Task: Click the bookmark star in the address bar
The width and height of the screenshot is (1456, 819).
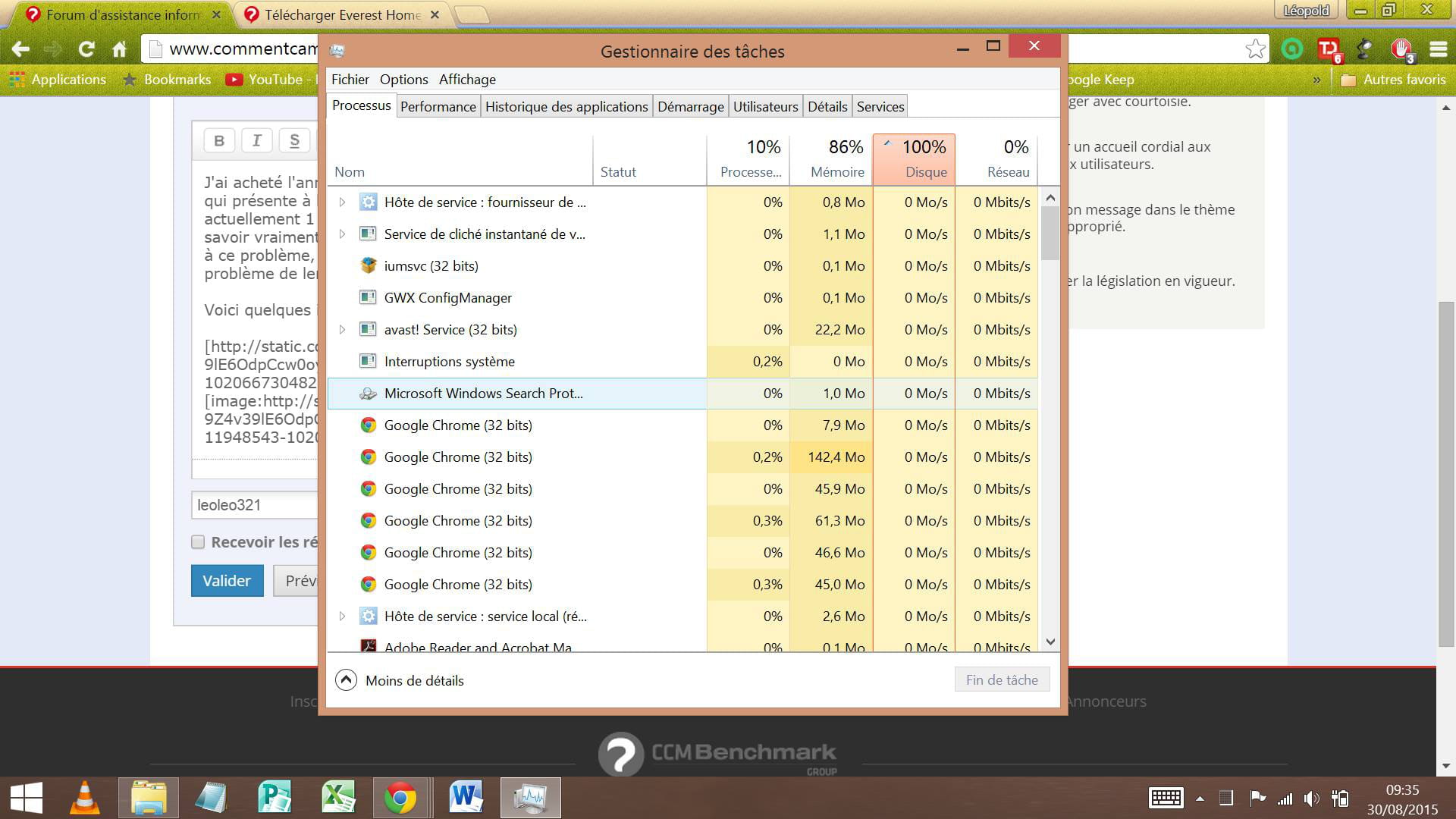Action: coord(1255,49)
